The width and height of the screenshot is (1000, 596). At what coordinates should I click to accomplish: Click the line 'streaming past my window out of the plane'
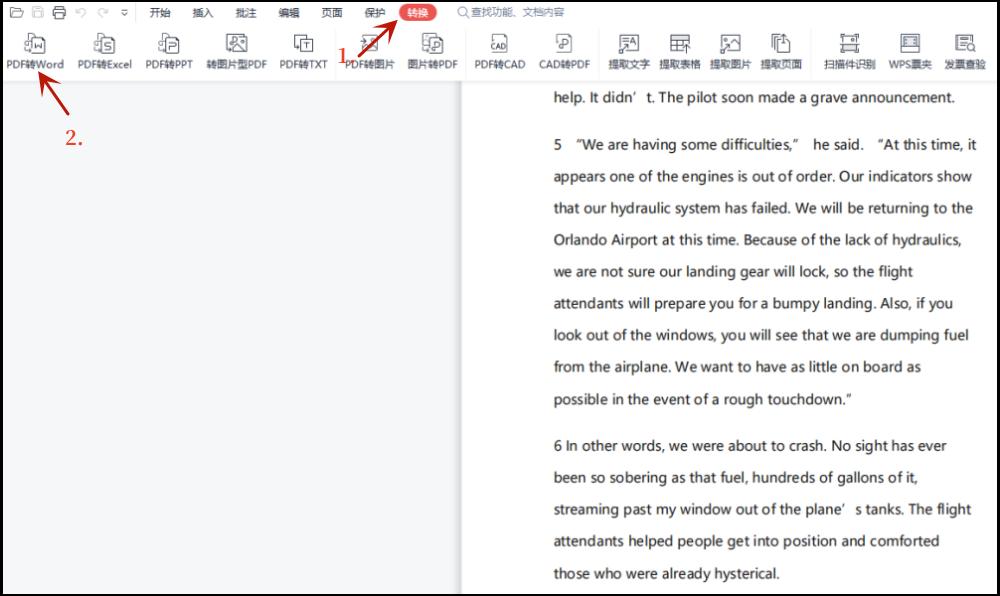point(762,509)
